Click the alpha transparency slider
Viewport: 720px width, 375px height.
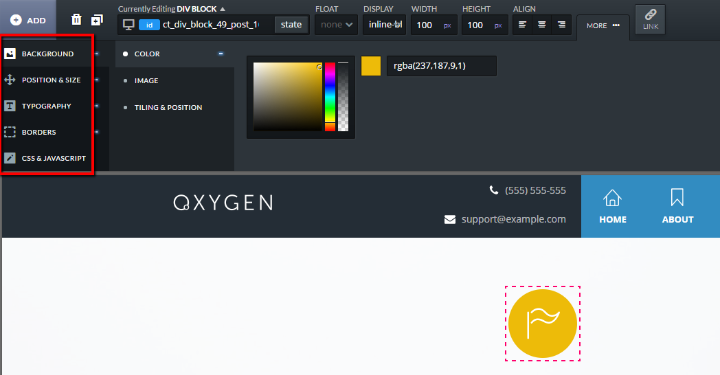pyautogui.click(x=343, y=96)
